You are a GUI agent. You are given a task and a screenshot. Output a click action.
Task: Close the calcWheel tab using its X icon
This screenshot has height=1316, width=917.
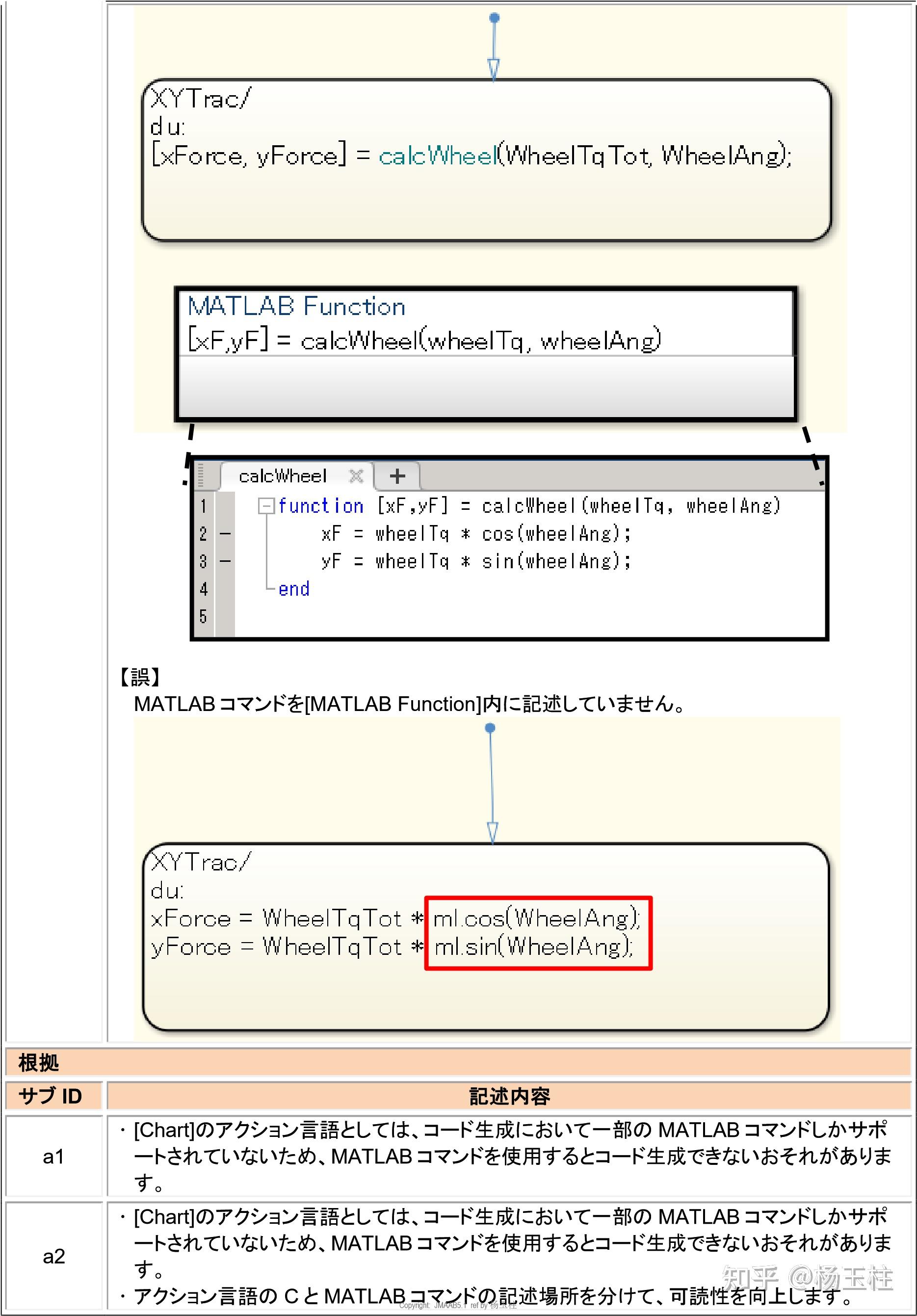click(357, 475)
